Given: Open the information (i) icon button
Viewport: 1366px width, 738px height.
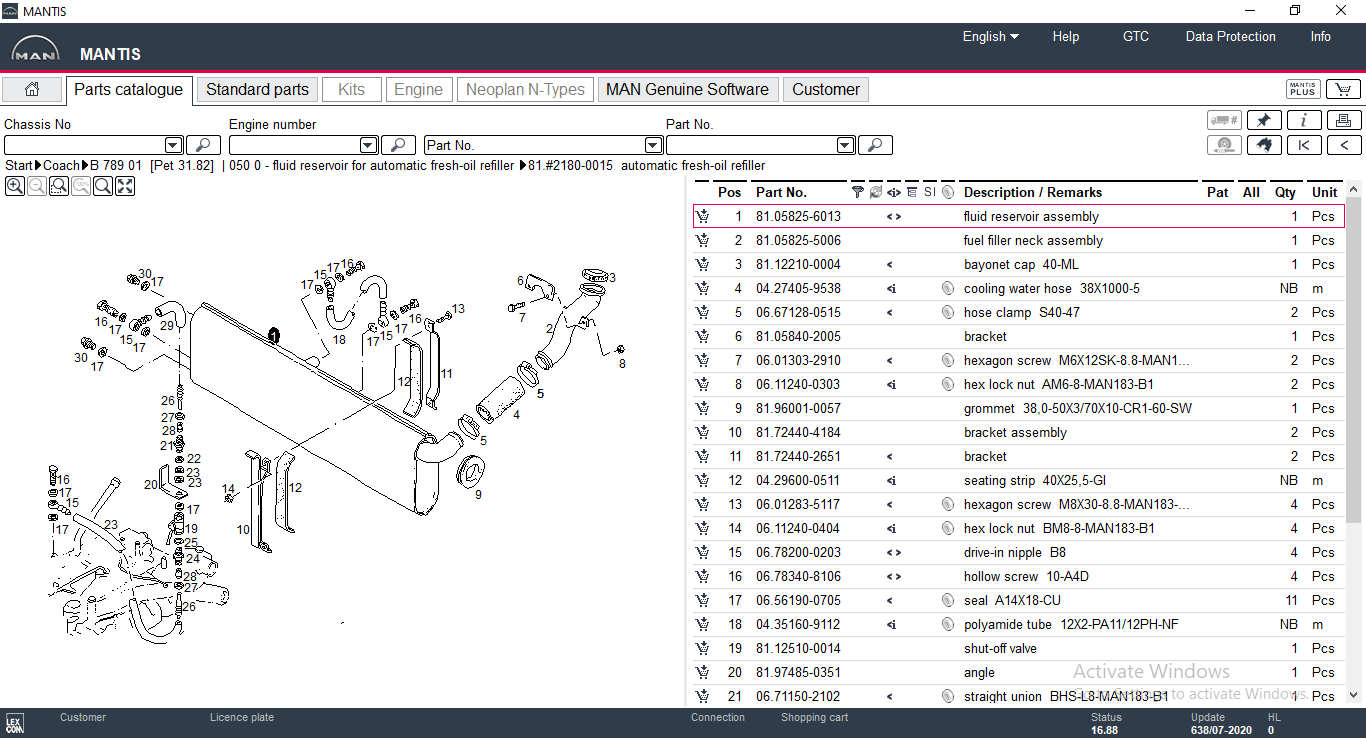Looking at the screenshot, I should point(1304,121).
